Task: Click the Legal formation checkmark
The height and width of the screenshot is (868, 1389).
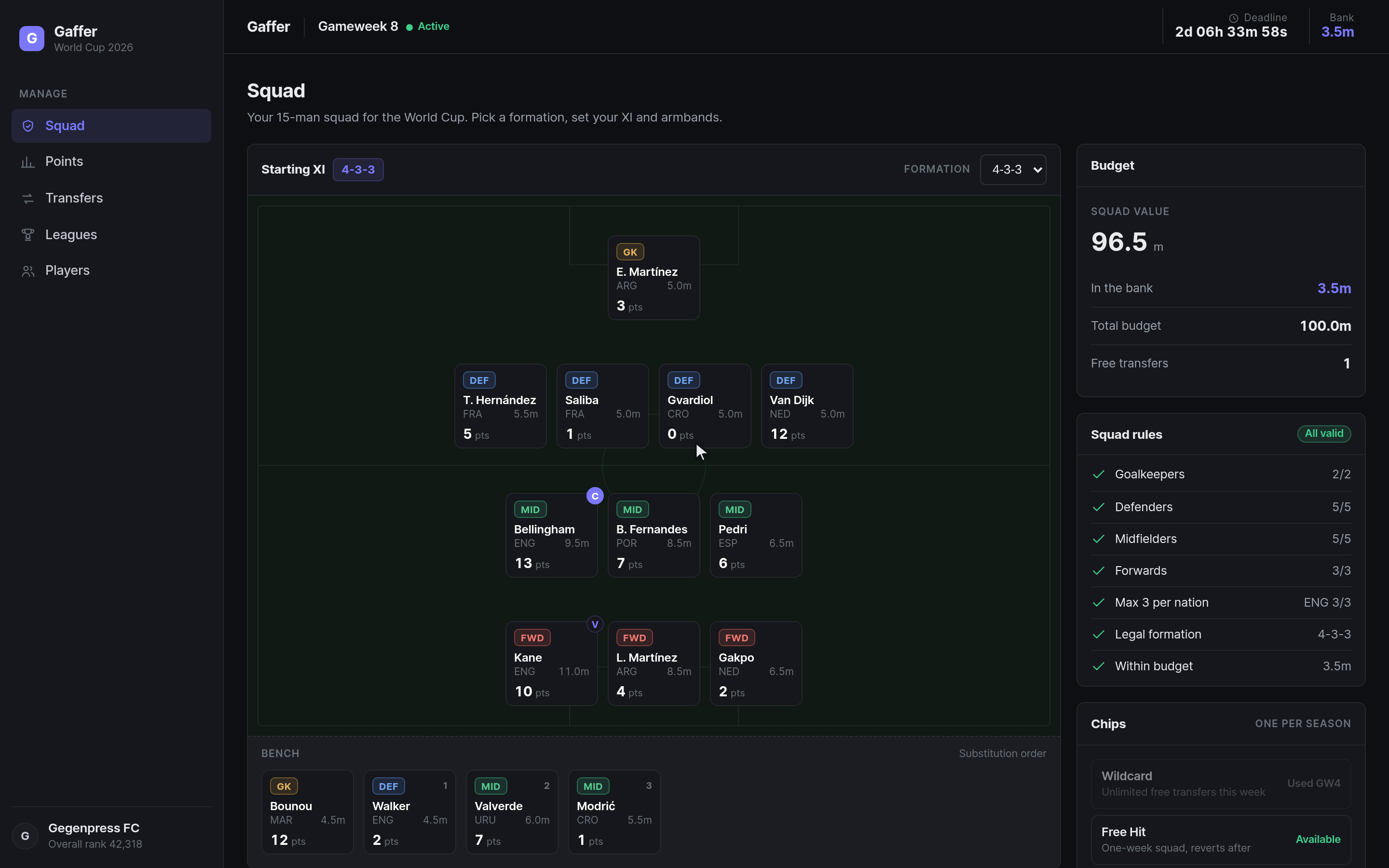Action: [1099, 634]
